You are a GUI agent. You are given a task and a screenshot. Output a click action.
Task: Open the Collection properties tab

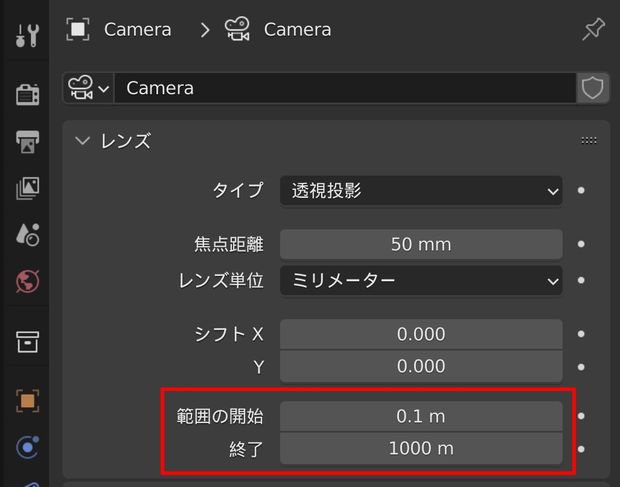click(27, 342)
